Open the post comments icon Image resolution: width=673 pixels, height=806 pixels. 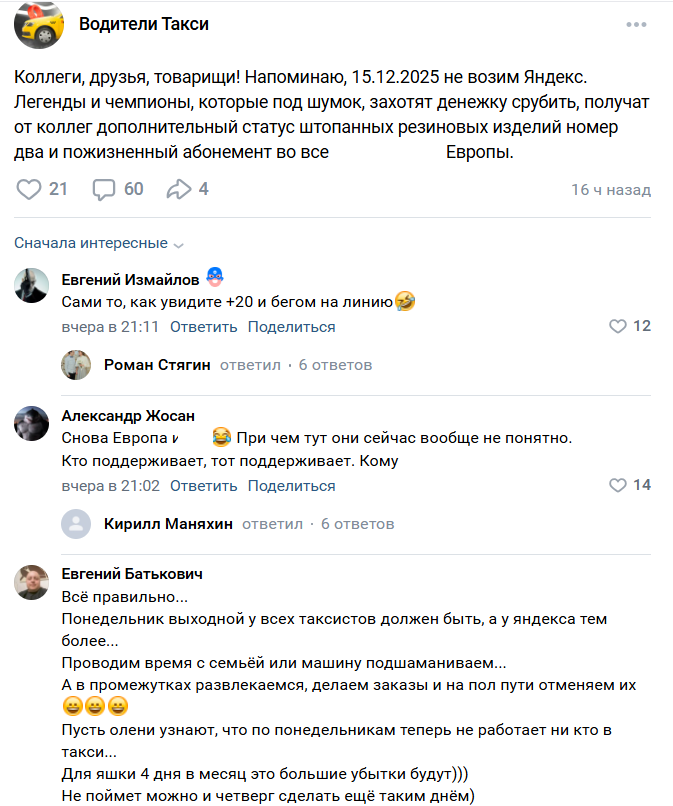(105, 189)
